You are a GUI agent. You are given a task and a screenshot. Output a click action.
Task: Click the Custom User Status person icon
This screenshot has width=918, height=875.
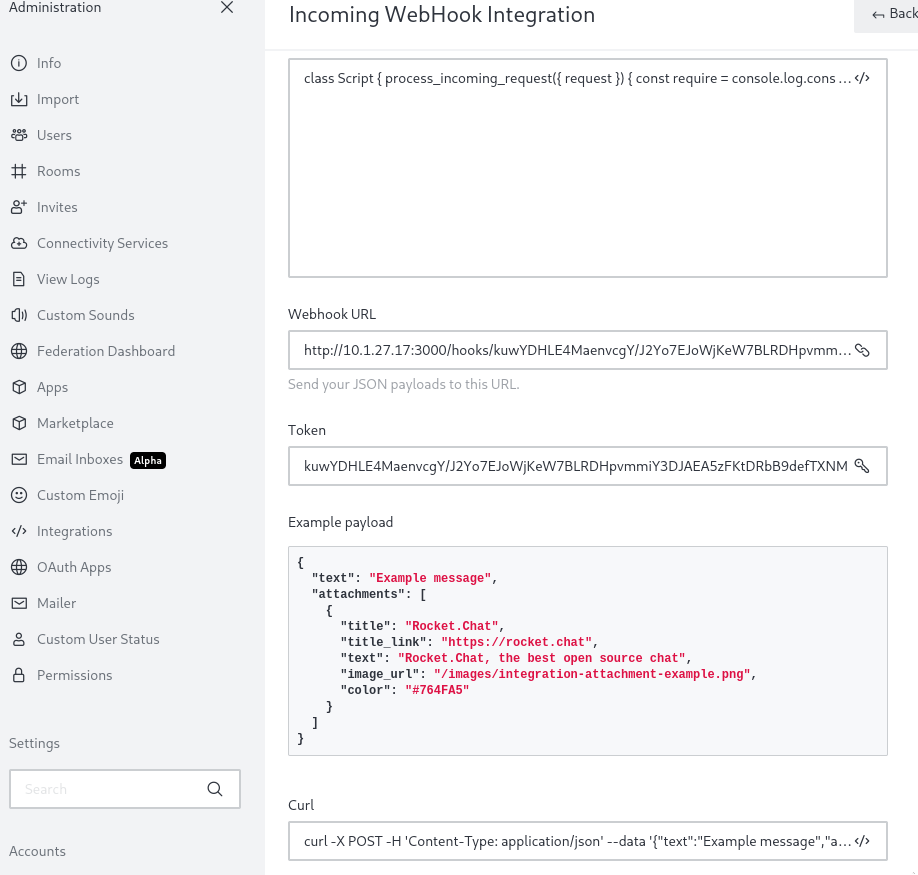pos(19,639)
